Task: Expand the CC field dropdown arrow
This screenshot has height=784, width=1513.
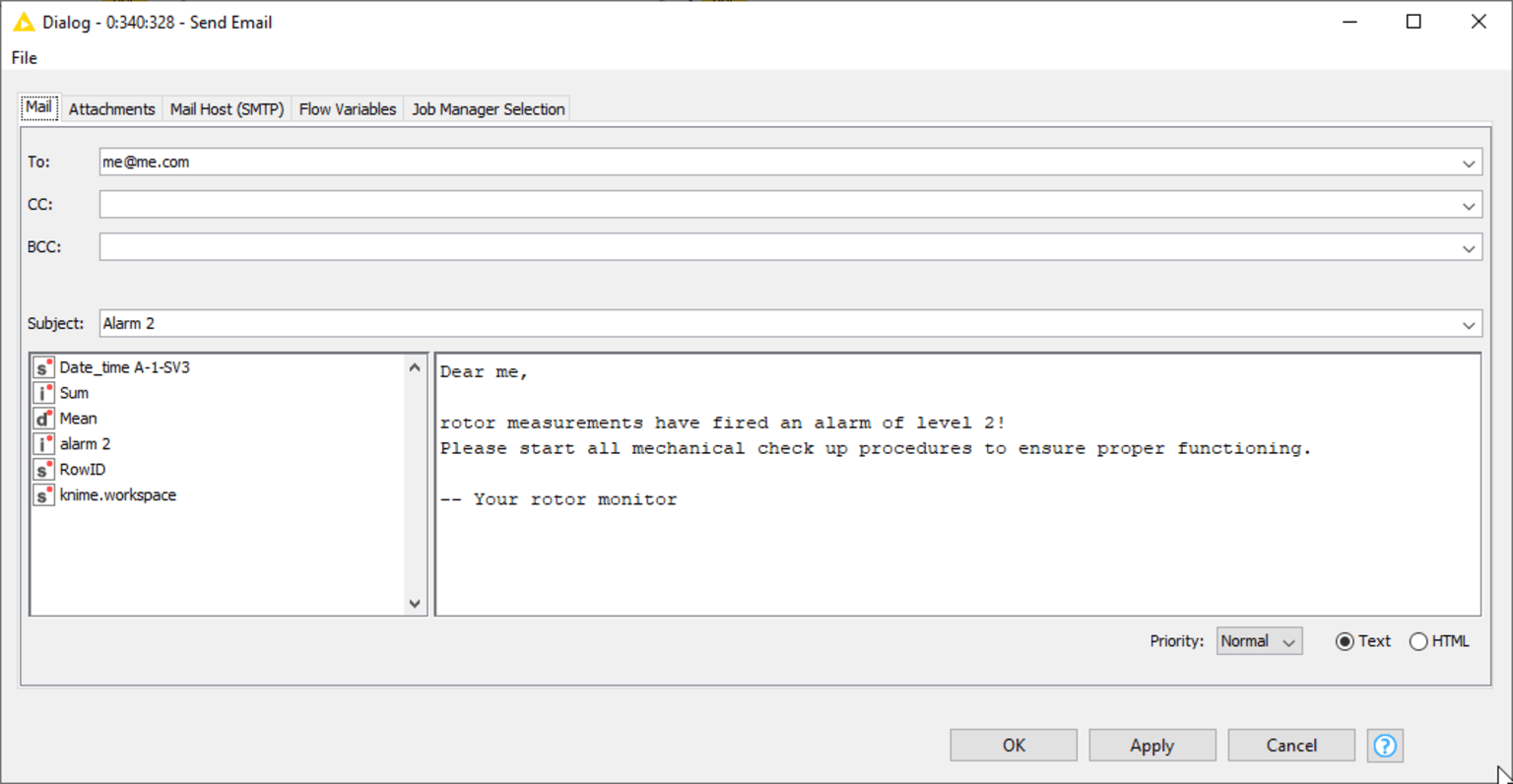Action: coord(1469,206)
